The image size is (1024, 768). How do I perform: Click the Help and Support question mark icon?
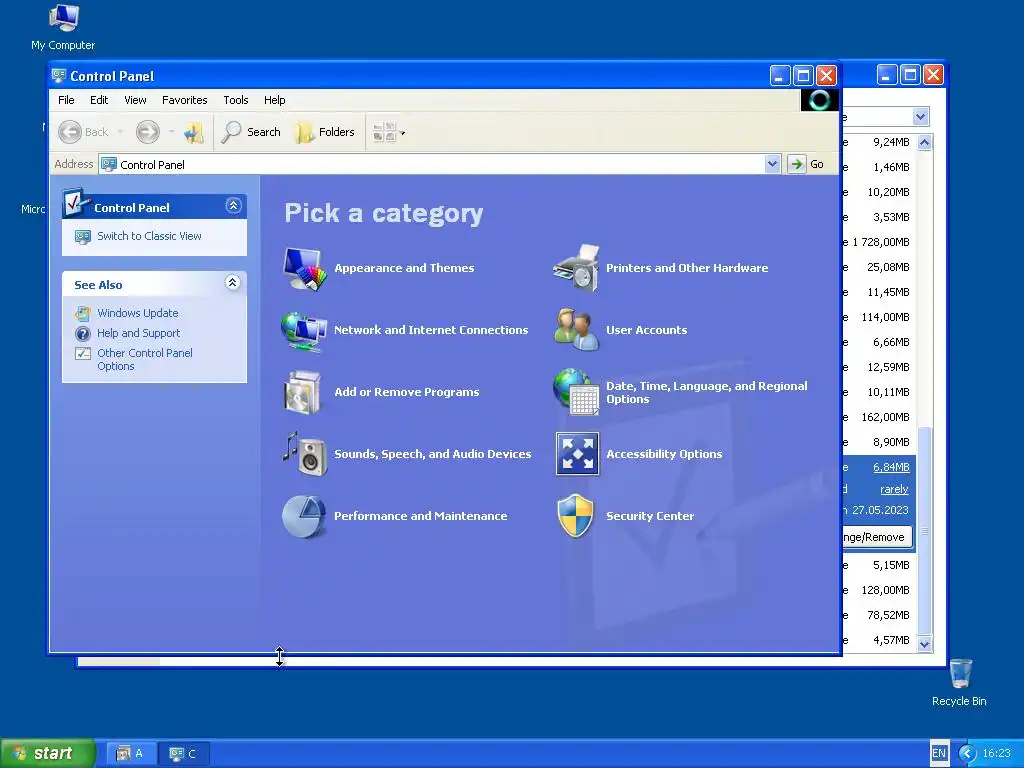click(83, 334)
